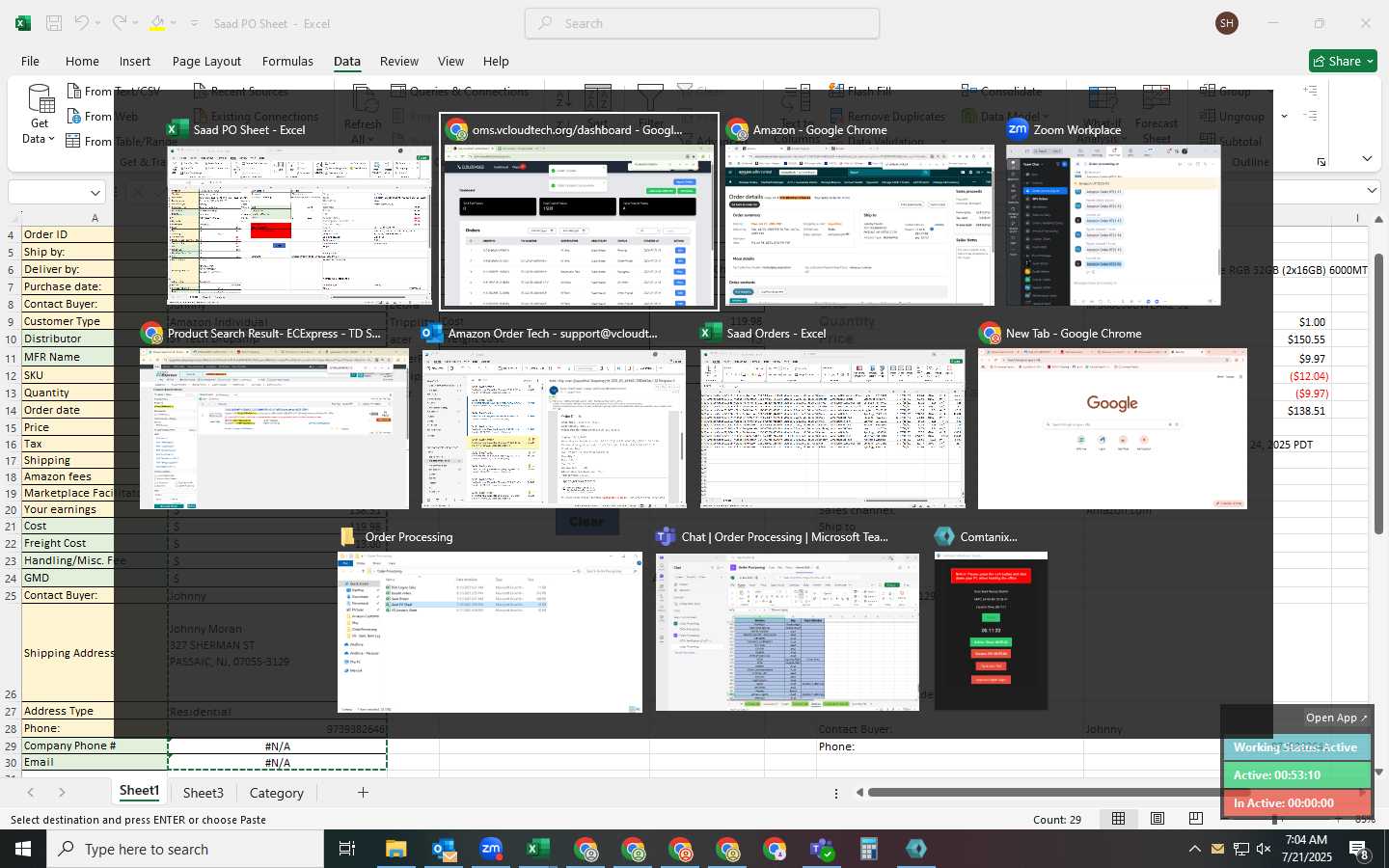Open the Get Data button in ribbon

point(40,114)
